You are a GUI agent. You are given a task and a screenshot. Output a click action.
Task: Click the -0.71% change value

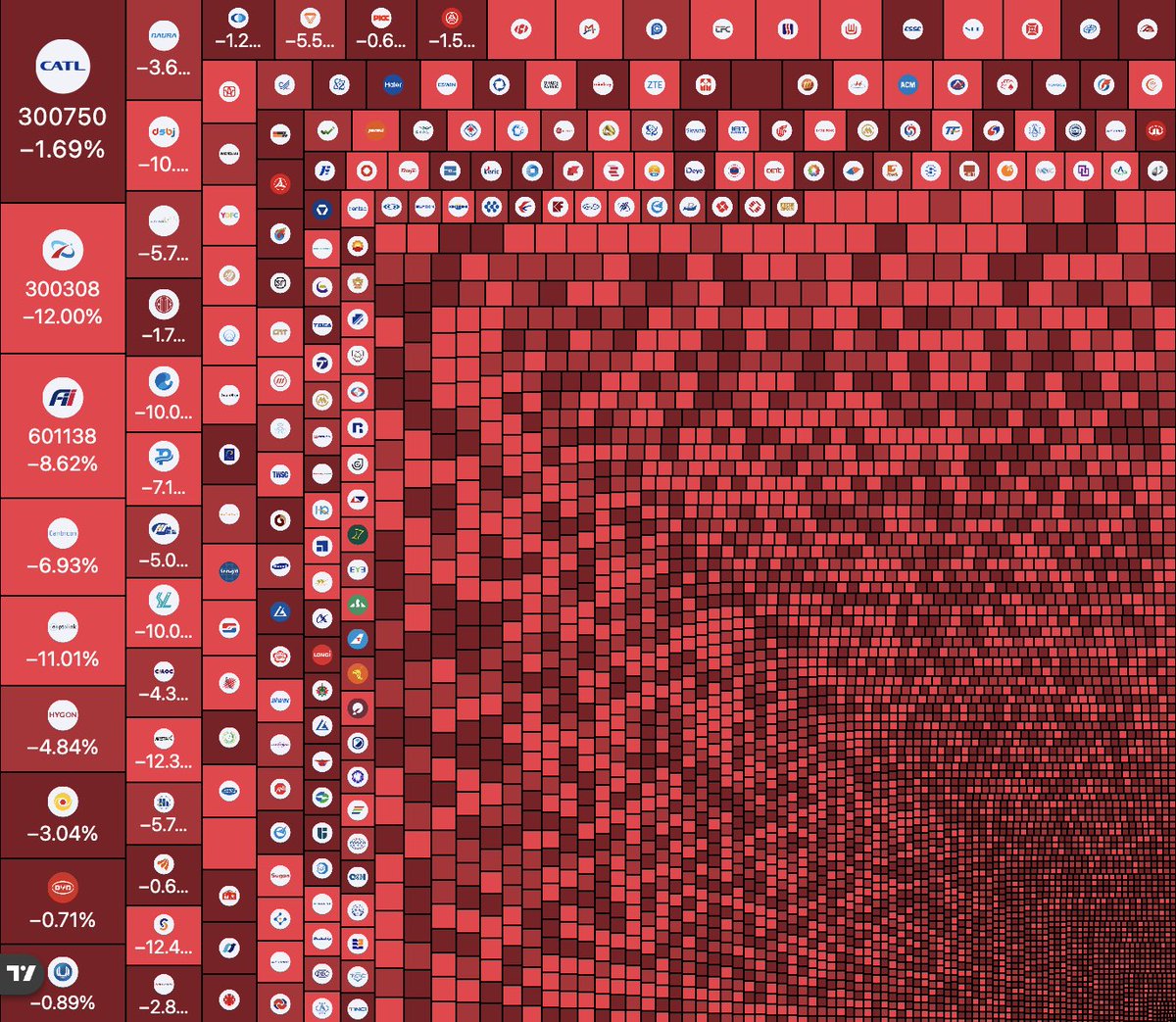[x=63, y=919]
